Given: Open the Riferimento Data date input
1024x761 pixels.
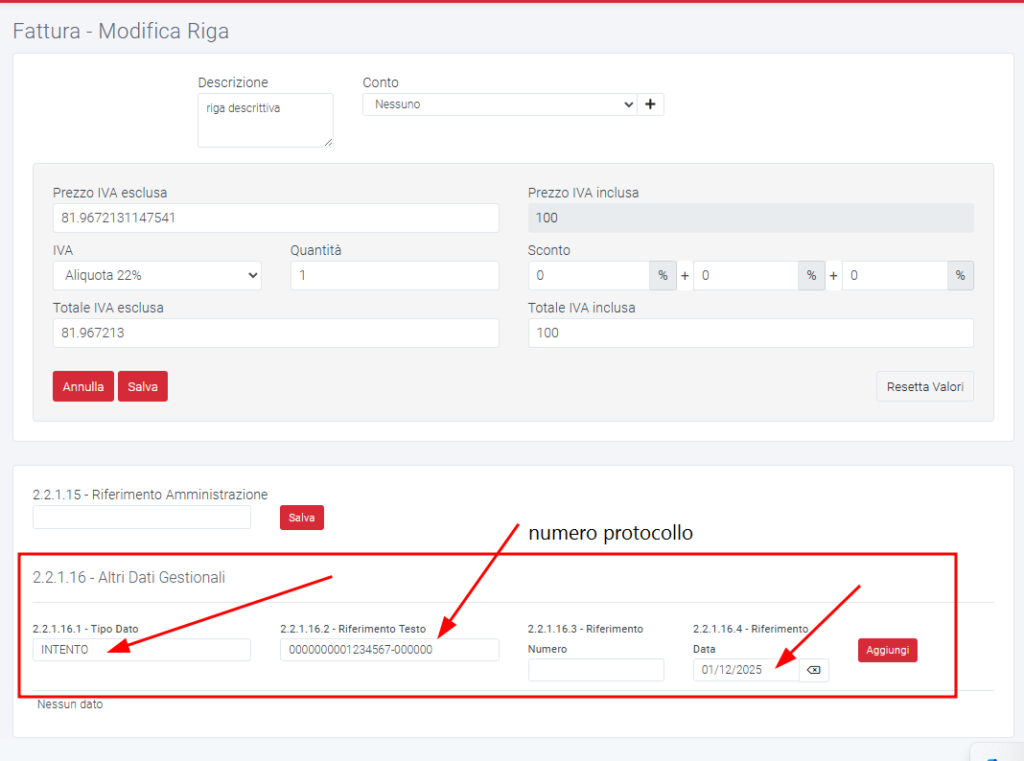Looking at the screenshot, I should pyautogui.click(x=745, y=670).
